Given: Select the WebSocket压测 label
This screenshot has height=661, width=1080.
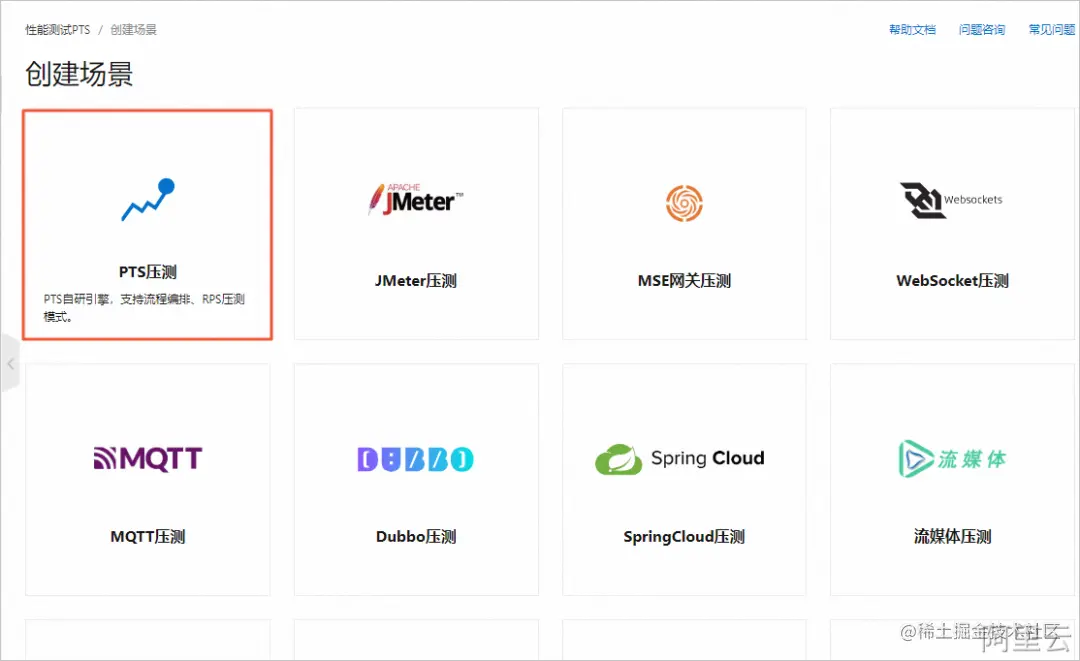Looking at the screenshot, I should click(x=952, y=281).
